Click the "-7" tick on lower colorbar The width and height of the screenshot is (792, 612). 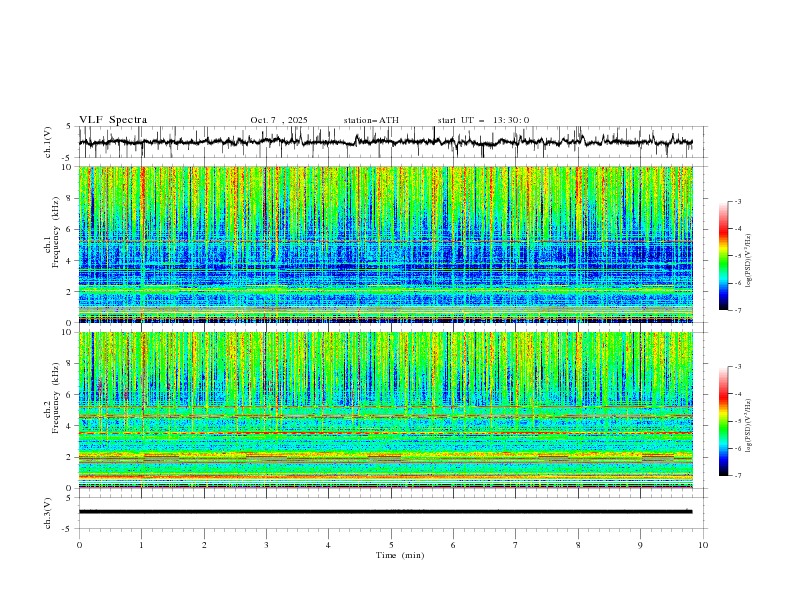tap(738, 476)
